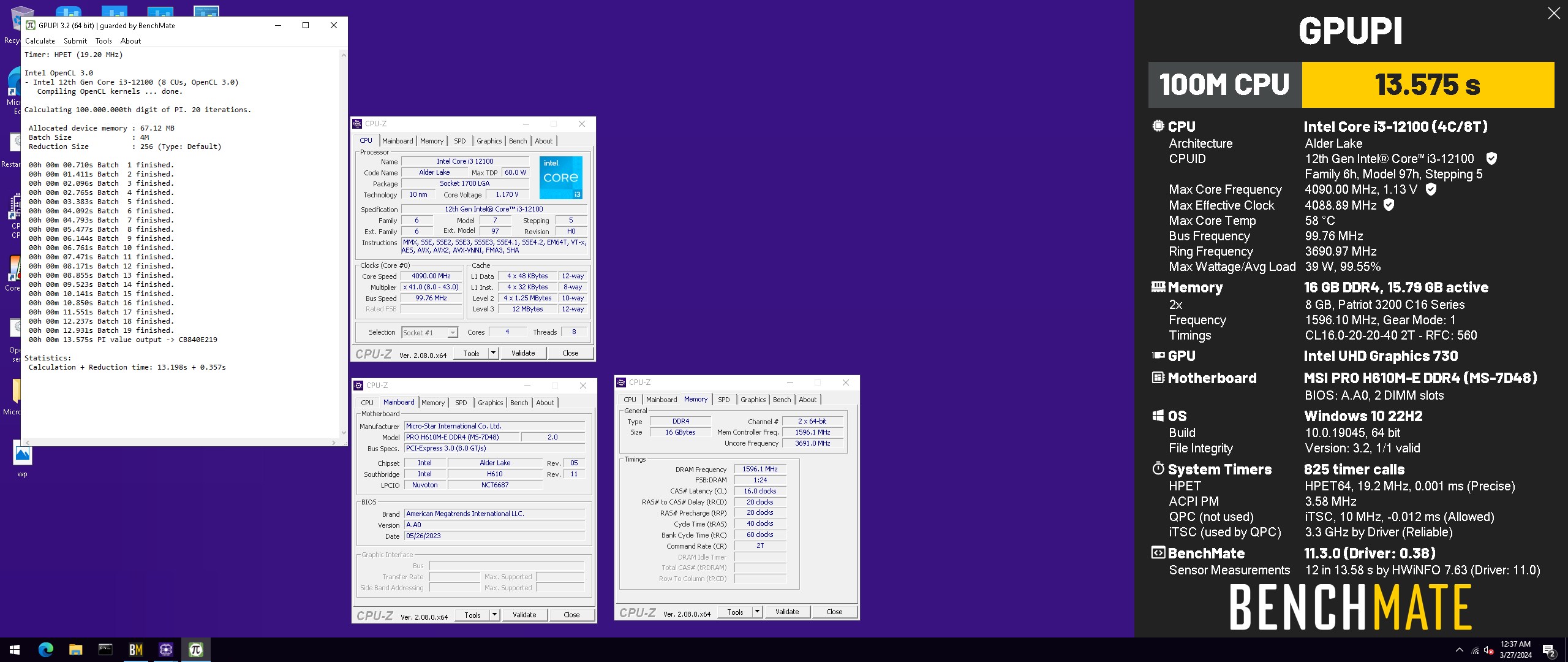Viewport: 1568px width, 662px height.
Task: Click the System Timers stopwatch icon
Action: click(1158, 469)
